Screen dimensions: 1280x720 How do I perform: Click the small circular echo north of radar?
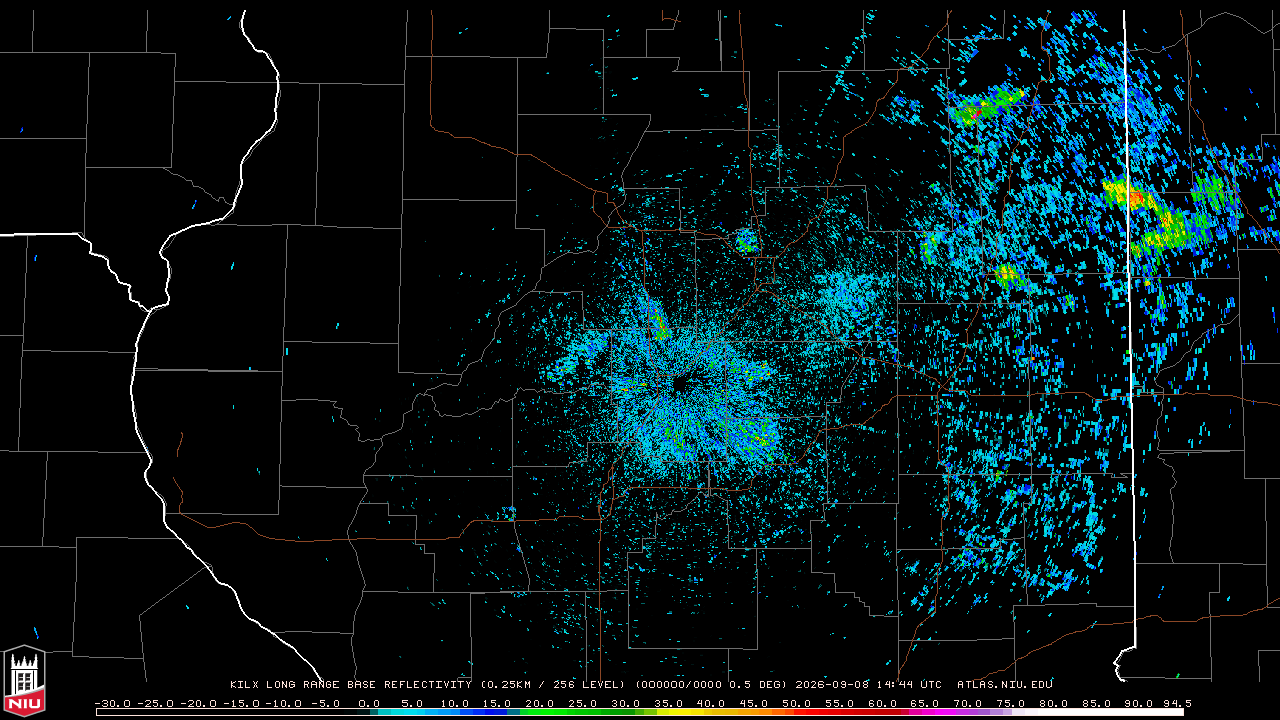[745, 240]
